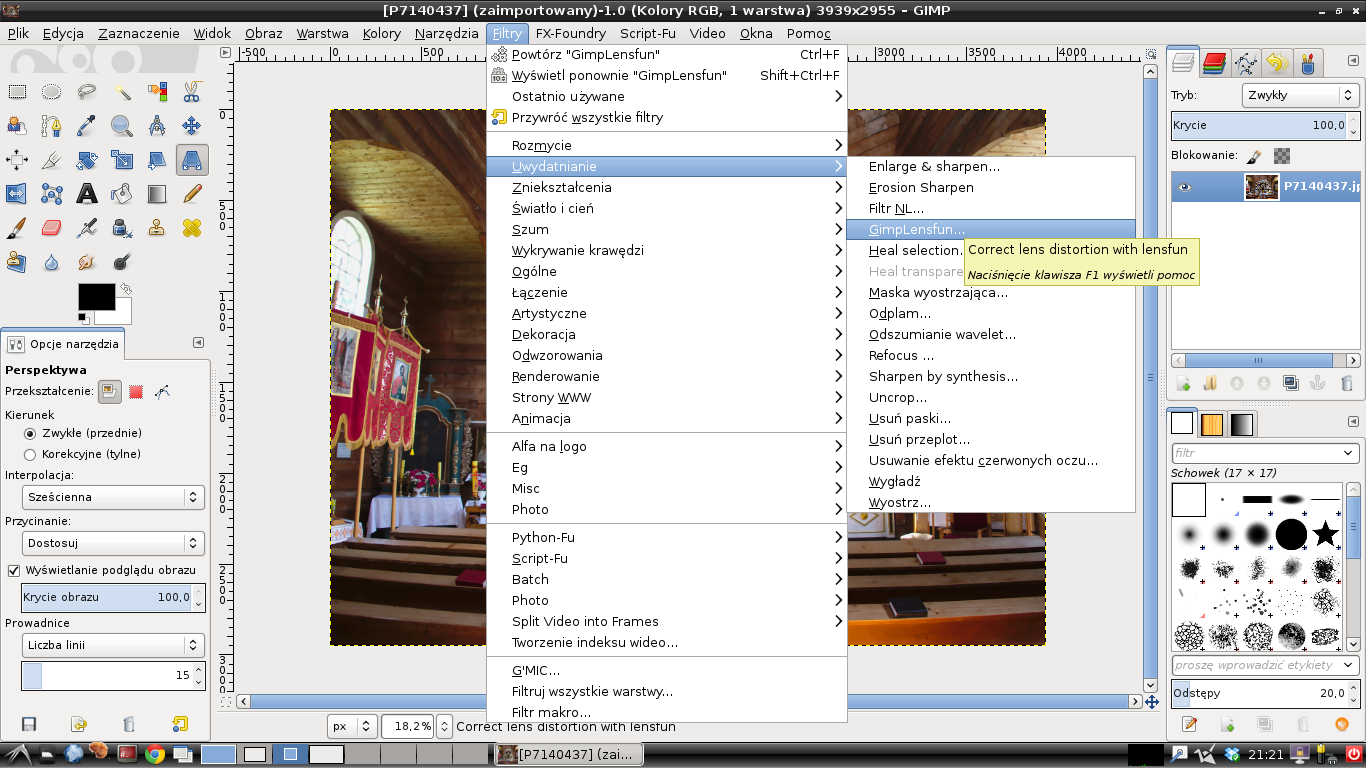This screenshot has height=768, width=1366.
Task: Select the Text tool in toolbox
Action: 87,194
